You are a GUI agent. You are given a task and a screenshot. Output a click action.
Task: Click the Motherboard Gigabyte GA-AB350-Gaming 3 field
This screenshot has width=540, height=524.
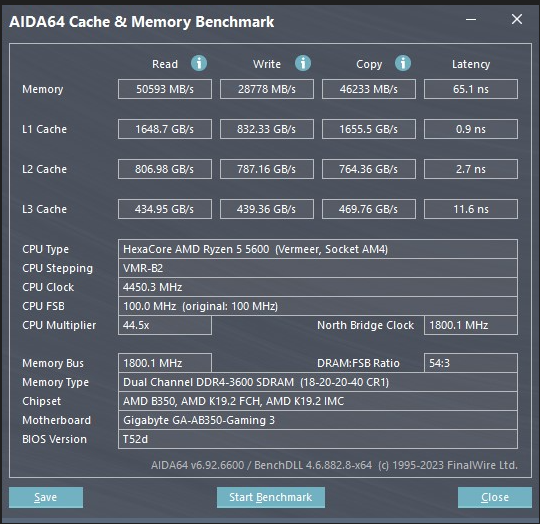[318, 420]
